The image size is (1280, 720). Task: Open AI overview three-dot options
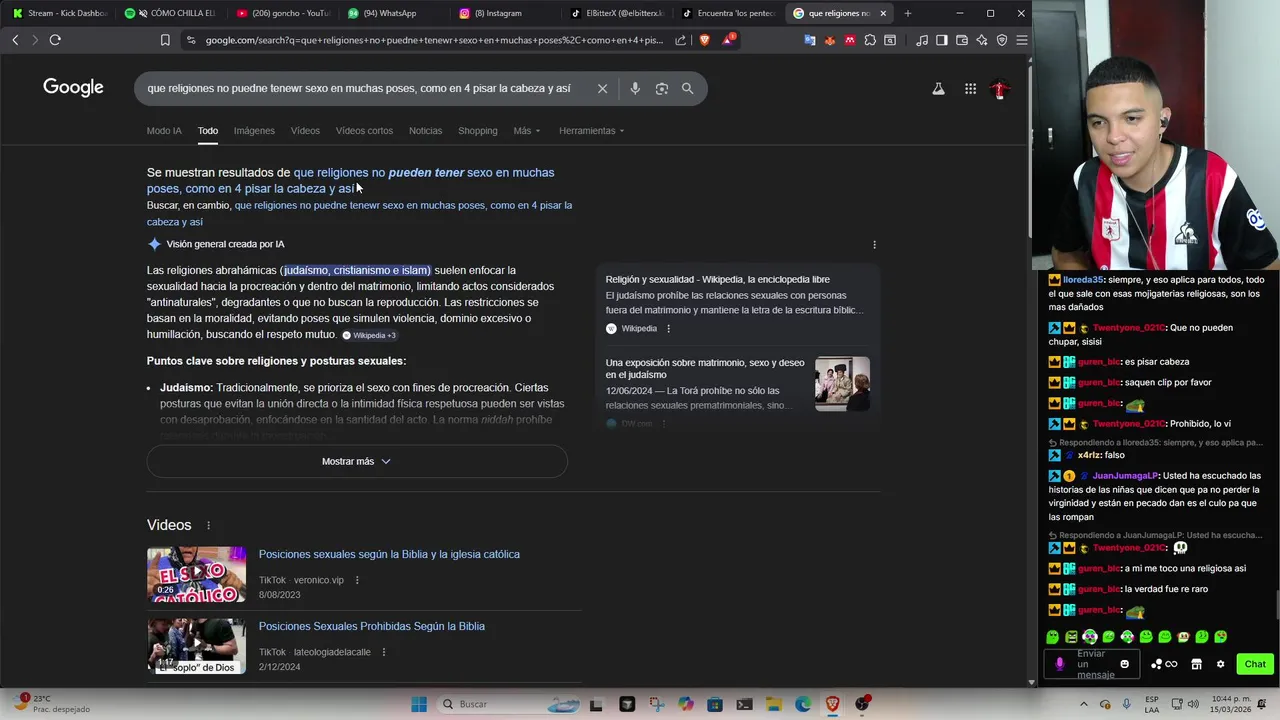point(874,245)
